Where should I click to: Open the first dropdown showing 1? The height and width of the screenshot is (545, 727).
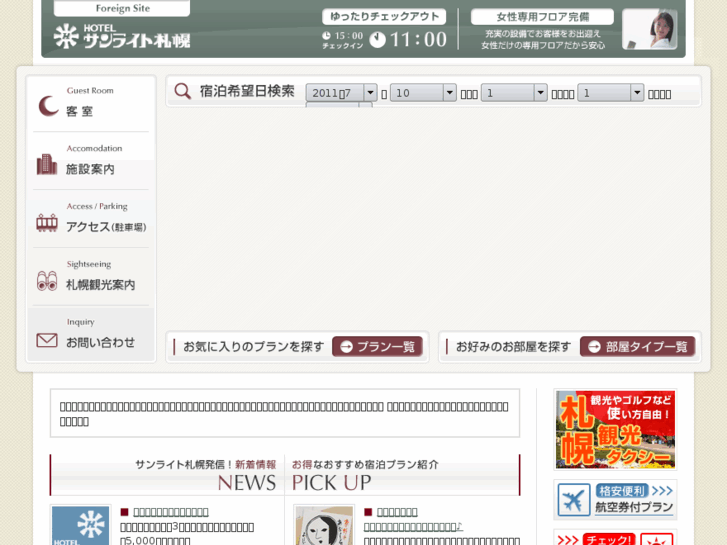pos(514,93)
